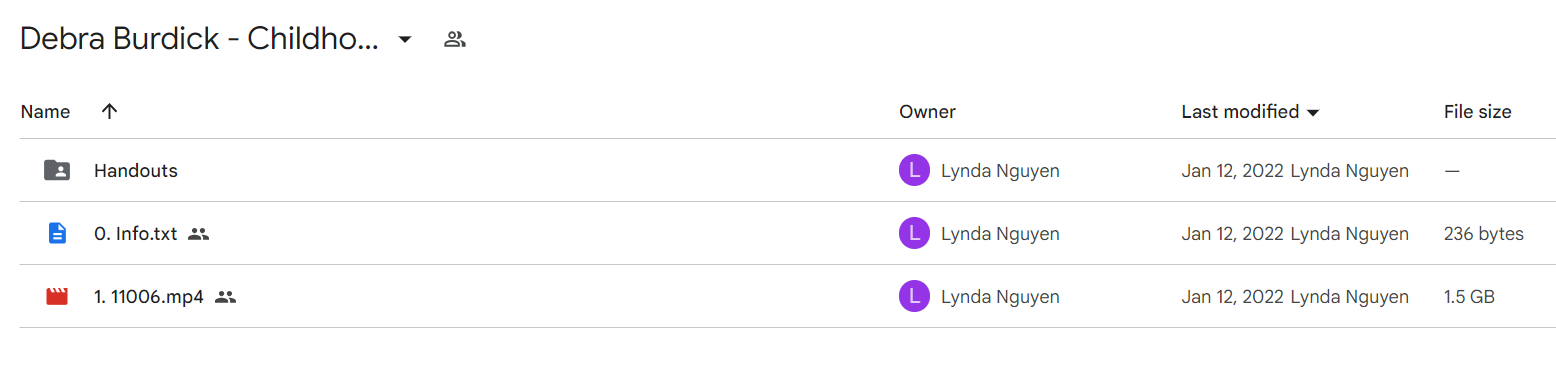This screenshot has width=1556, height=386.
Task: Select the Owner column header
Action: (927, 112)
